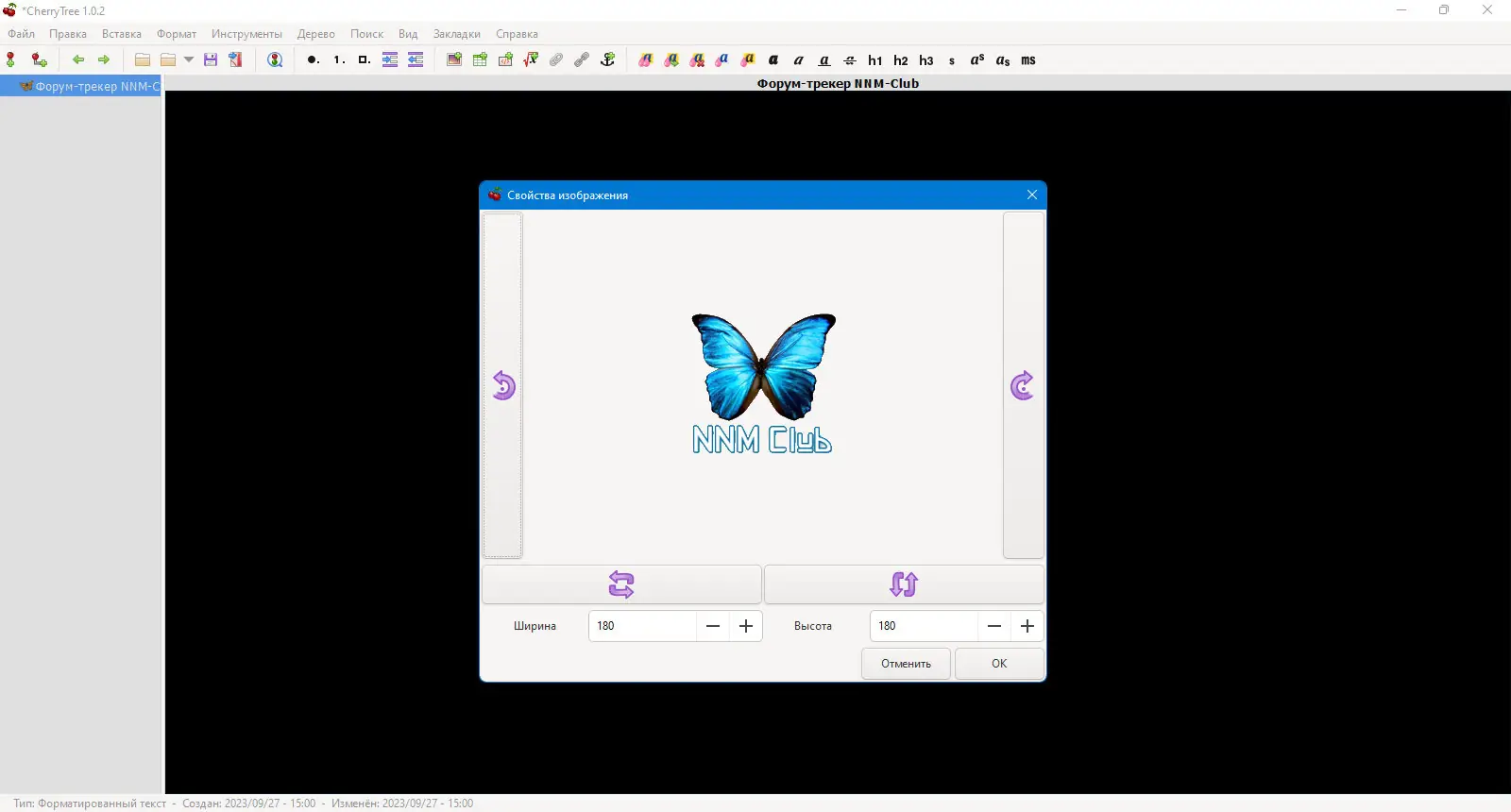Flip the image horizontally

tap(621, 584)
